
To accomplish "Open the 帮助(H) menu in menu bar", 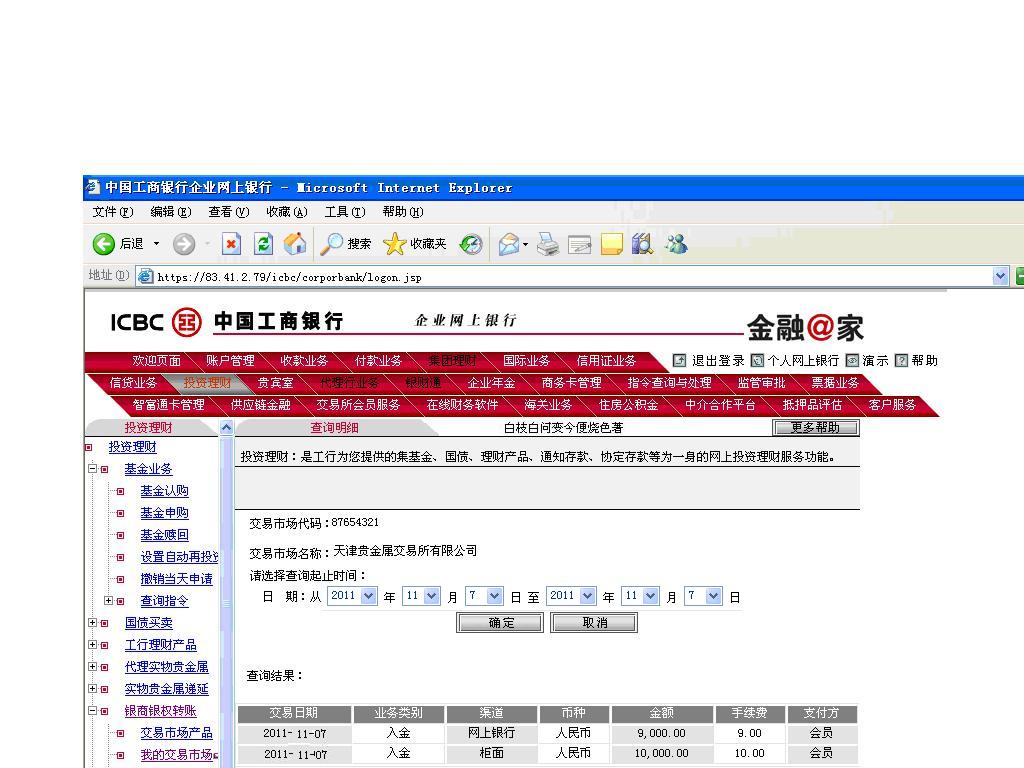I will point(403,212).
